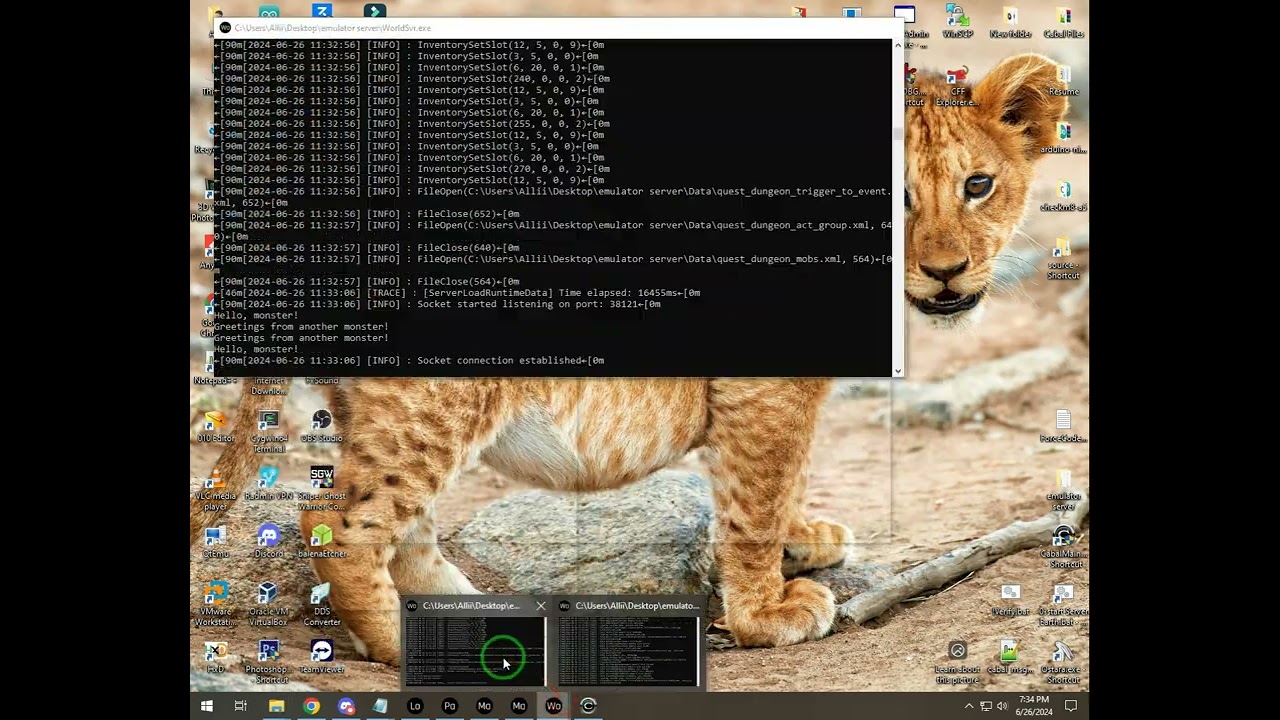Select the TeamViewer desktop icon
This screenshot has width=1280, height=720.
coord(321,657)
